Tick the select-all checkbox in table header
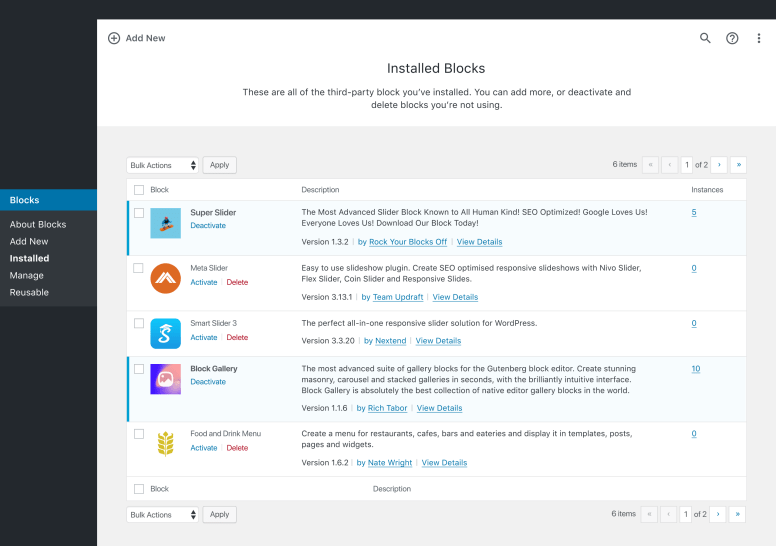This screenshot has width=776, height=546. (x=139, y=190)
